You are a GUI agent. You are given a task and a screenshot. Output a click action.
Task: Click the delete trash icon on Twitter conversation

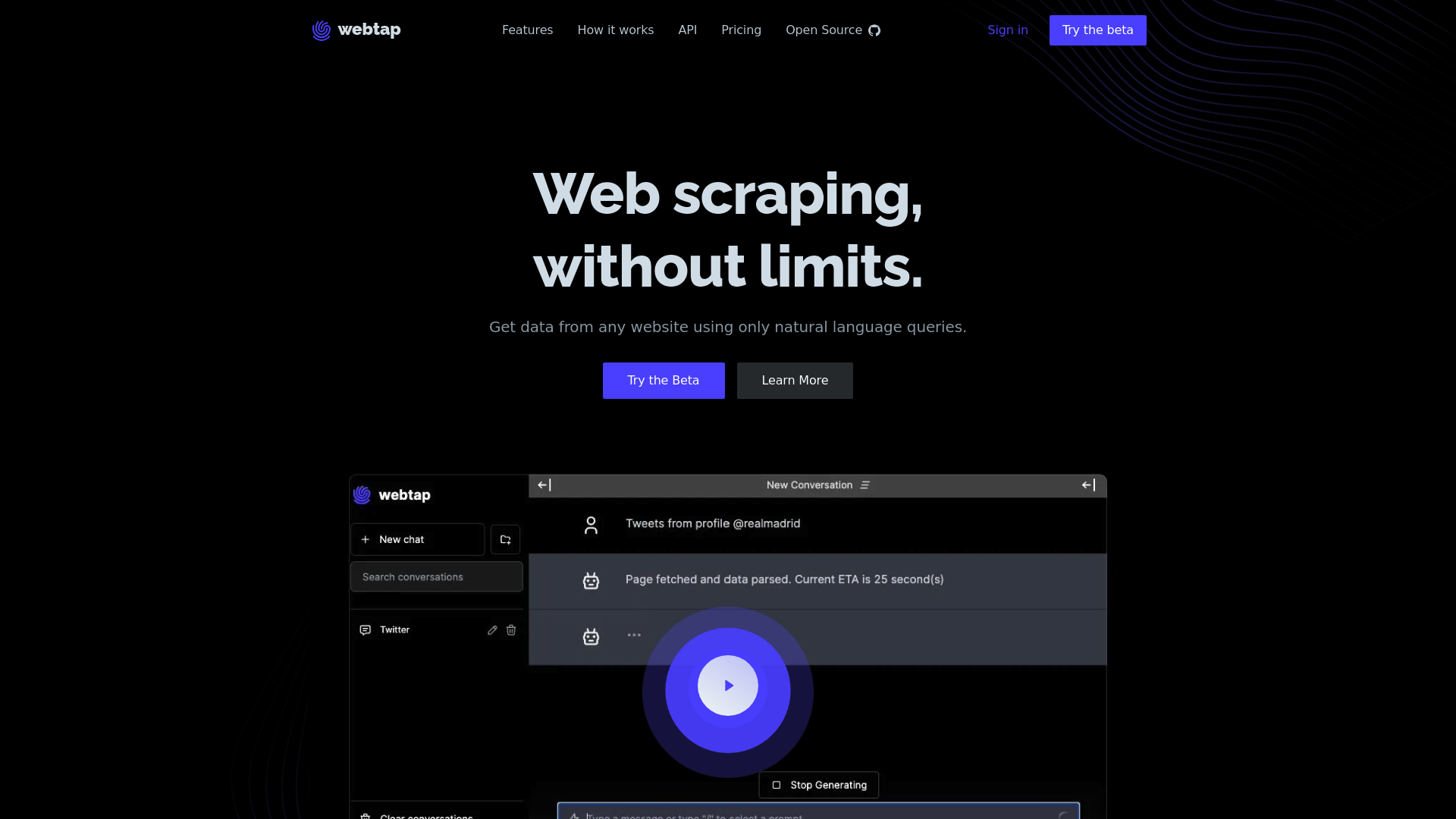pyautogui.click(x=511, y=629)
